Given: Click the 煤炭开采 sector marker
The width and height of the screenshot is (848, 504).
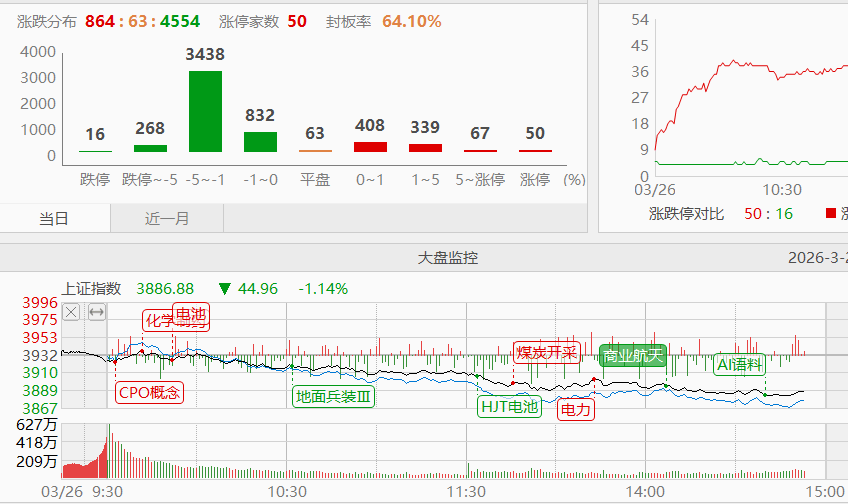Looking at the screenshot, I should tap(546, 352).
